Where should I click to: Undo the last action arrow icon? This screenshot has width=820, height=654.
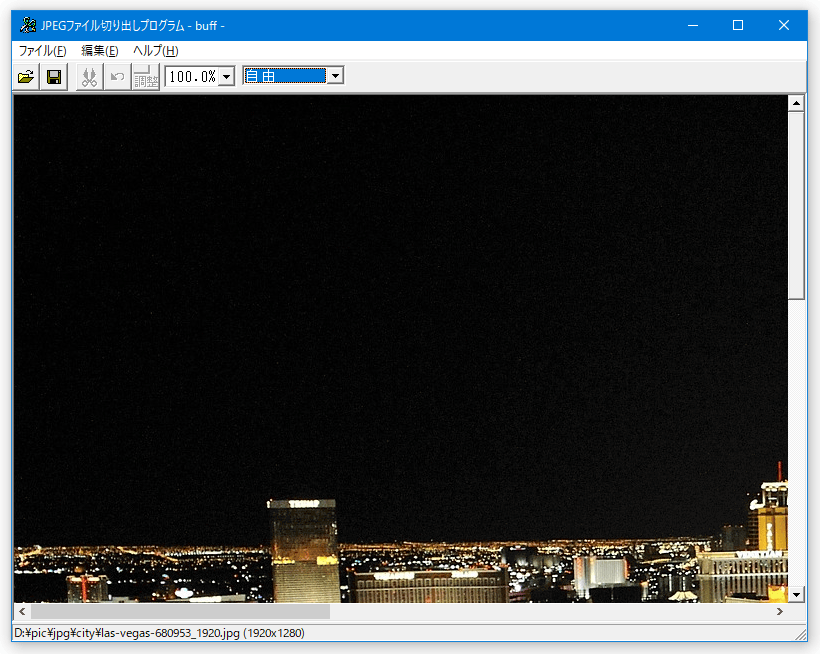tap(117, 77)
